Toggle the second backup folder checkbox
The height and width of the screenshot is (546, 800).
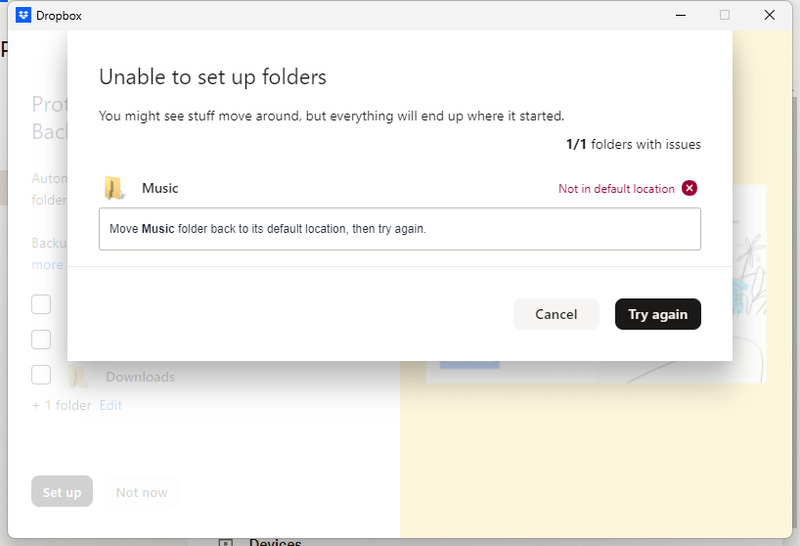click(x=41, y=339)
